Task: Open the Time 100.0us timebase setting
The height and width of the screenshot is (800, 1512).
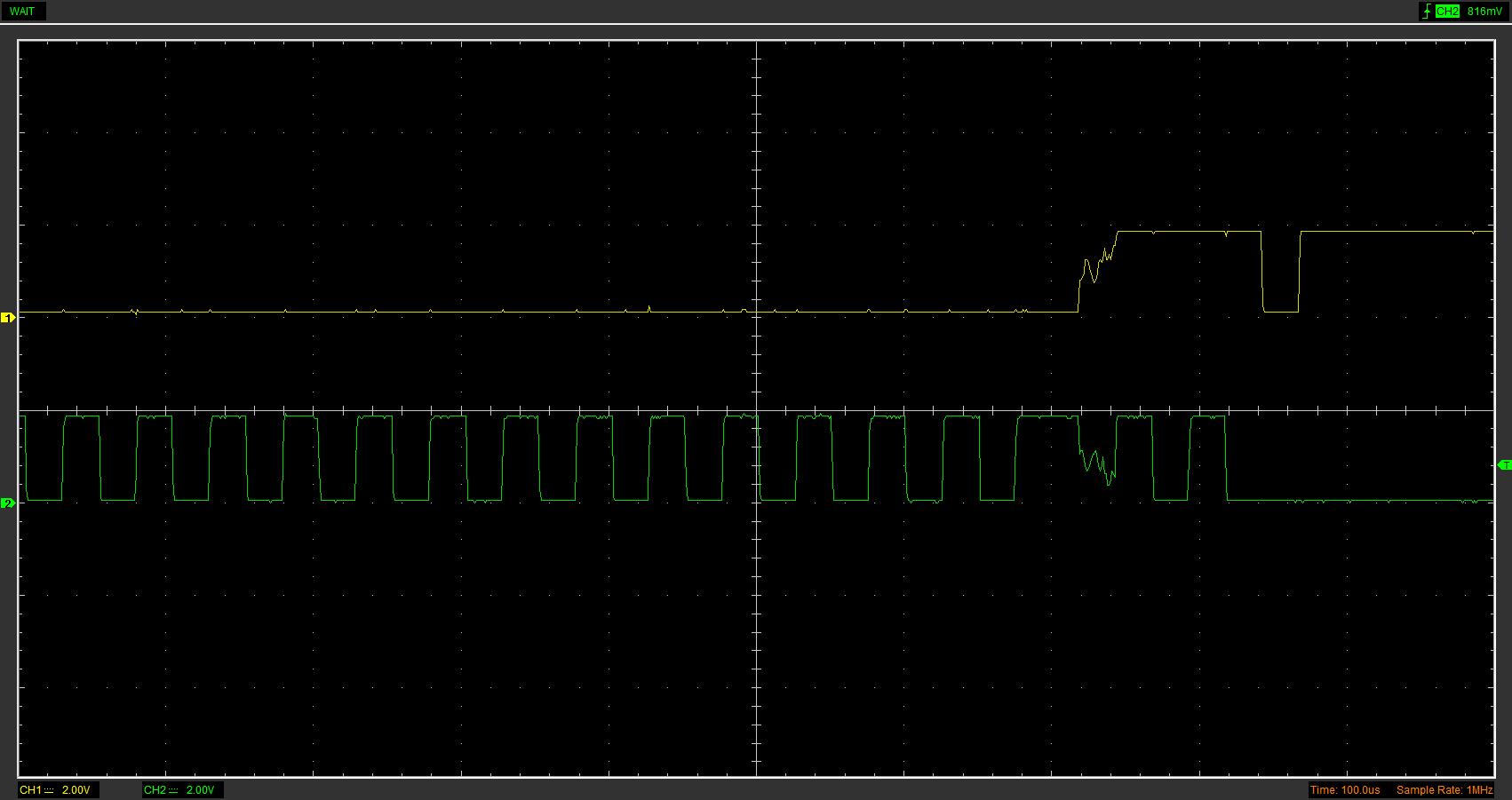Action: coord(1345,789)
